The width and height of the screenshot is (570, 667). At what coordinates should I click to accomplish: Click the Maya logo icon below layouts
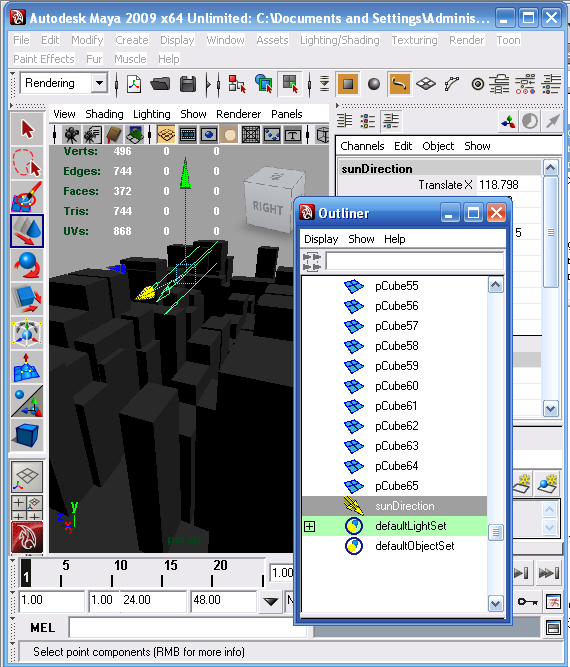[27, 537]
